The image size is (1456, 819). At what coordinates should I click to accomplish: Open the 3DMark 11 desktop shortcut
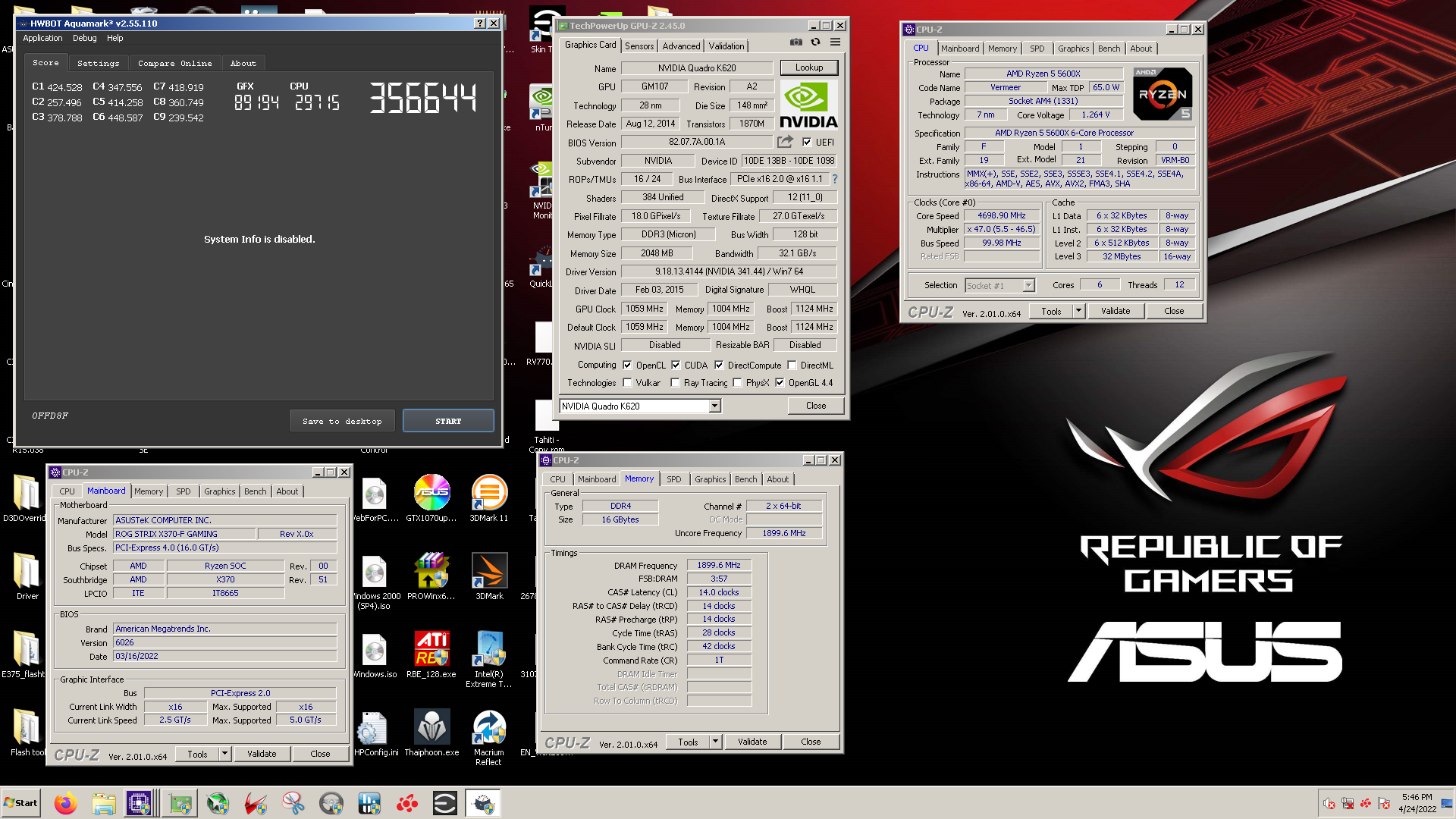pyautogui.click(x=489, y=497)
